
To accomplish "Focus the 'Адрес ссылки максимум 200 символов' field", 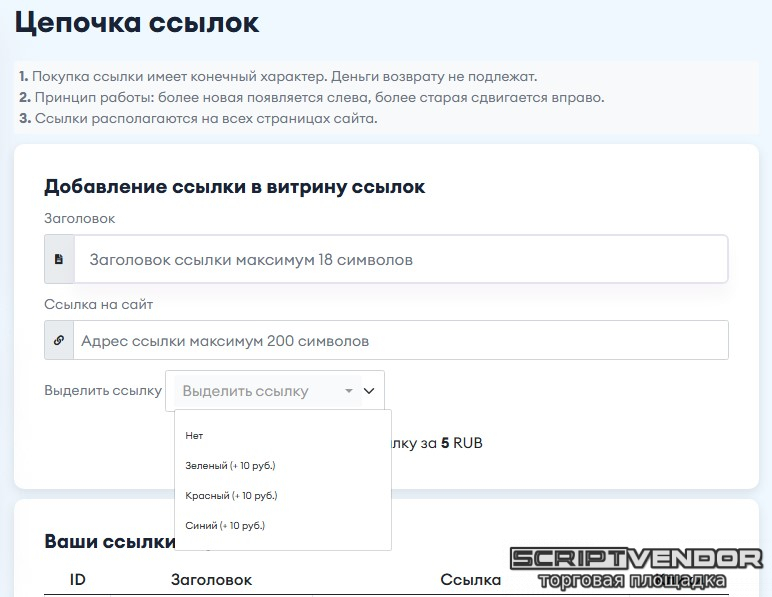I will coord(400,340).
